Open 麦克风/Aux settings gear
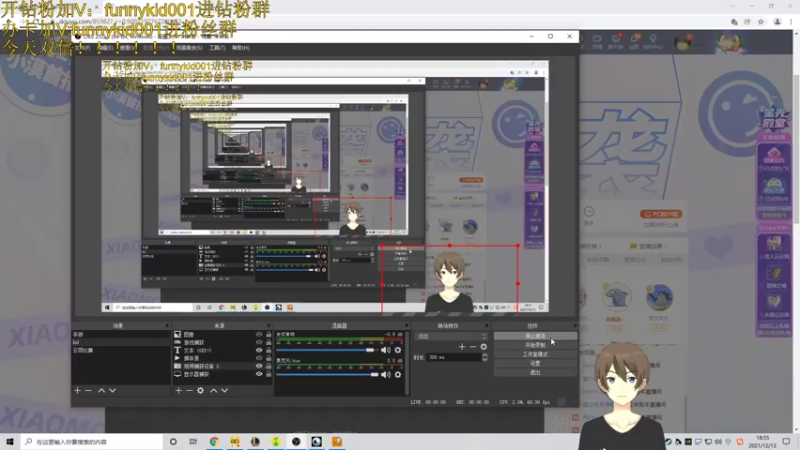The image size is (800, 450). tap(398, 374)
